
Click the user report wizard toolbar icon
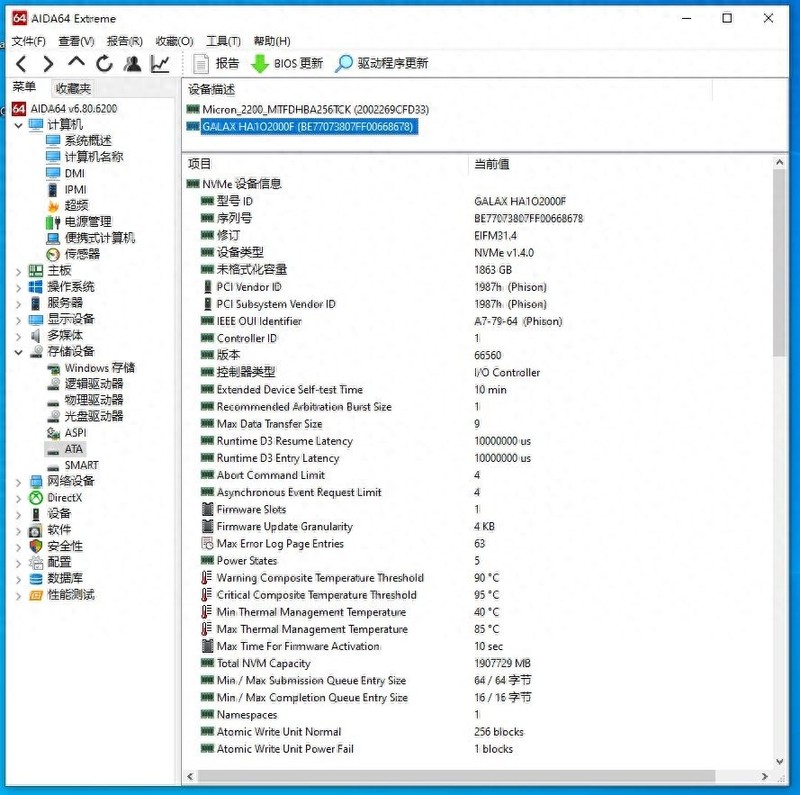(x=133, y=62)
